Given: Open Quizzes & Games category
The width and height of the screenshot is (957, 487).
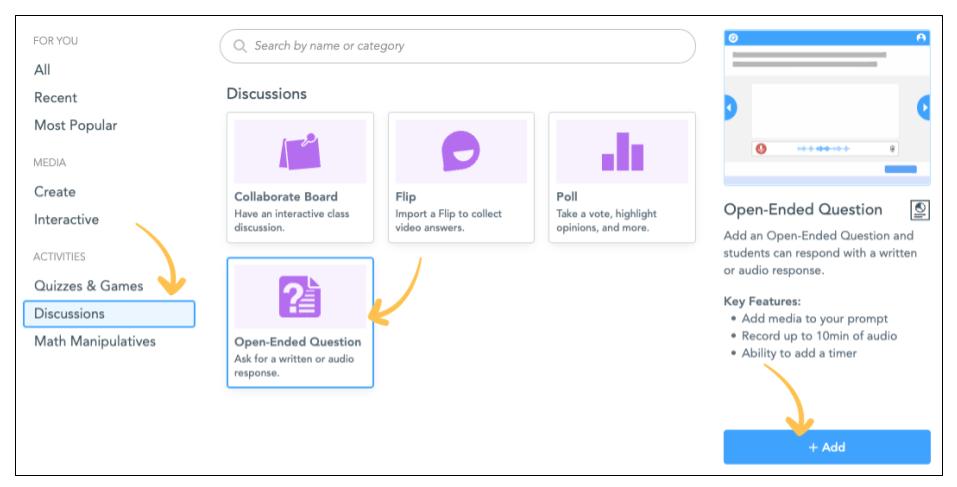Looking at the screenshot, I should click(88, 286).
